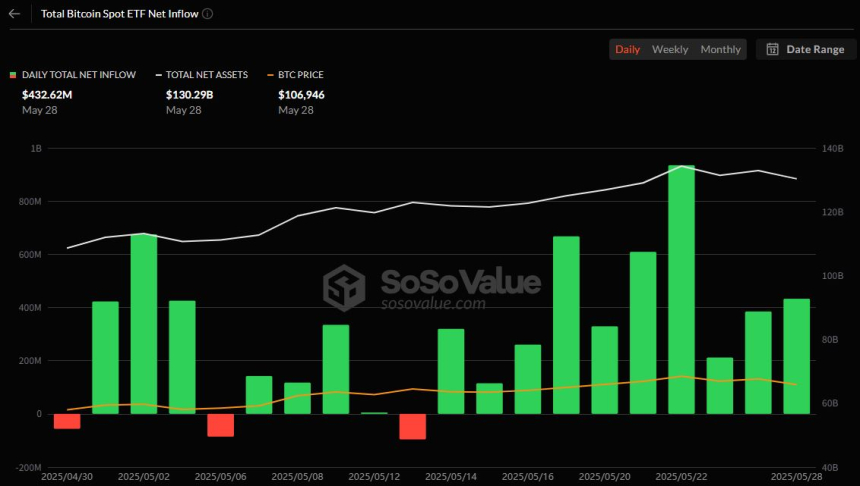Viewport: 860px width, 486px height.
Task: Toggle the BTC PRICE series label
Action: pyautogui.click(x=301, y=75)
